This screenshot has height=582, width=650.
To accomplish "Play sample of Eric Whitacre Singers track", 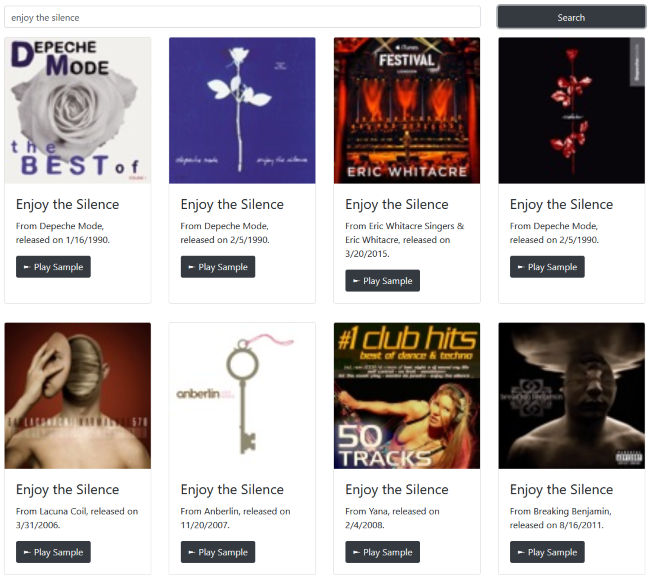I will (x=383, y=281).
